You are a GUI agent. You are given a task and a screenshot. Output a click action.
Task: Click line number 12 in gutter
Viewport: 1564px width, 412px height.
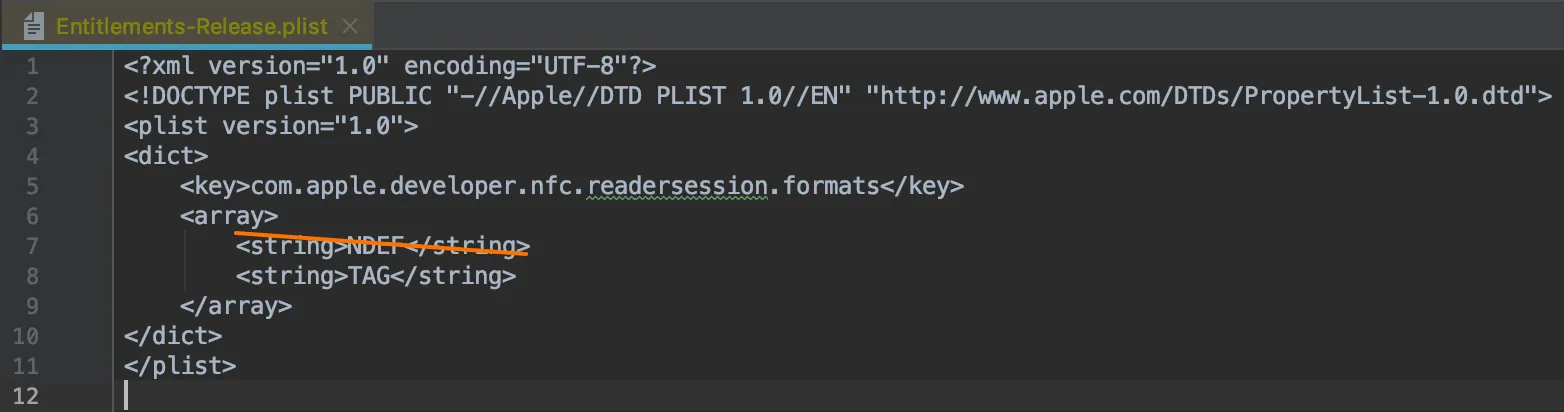coord(28,396)
